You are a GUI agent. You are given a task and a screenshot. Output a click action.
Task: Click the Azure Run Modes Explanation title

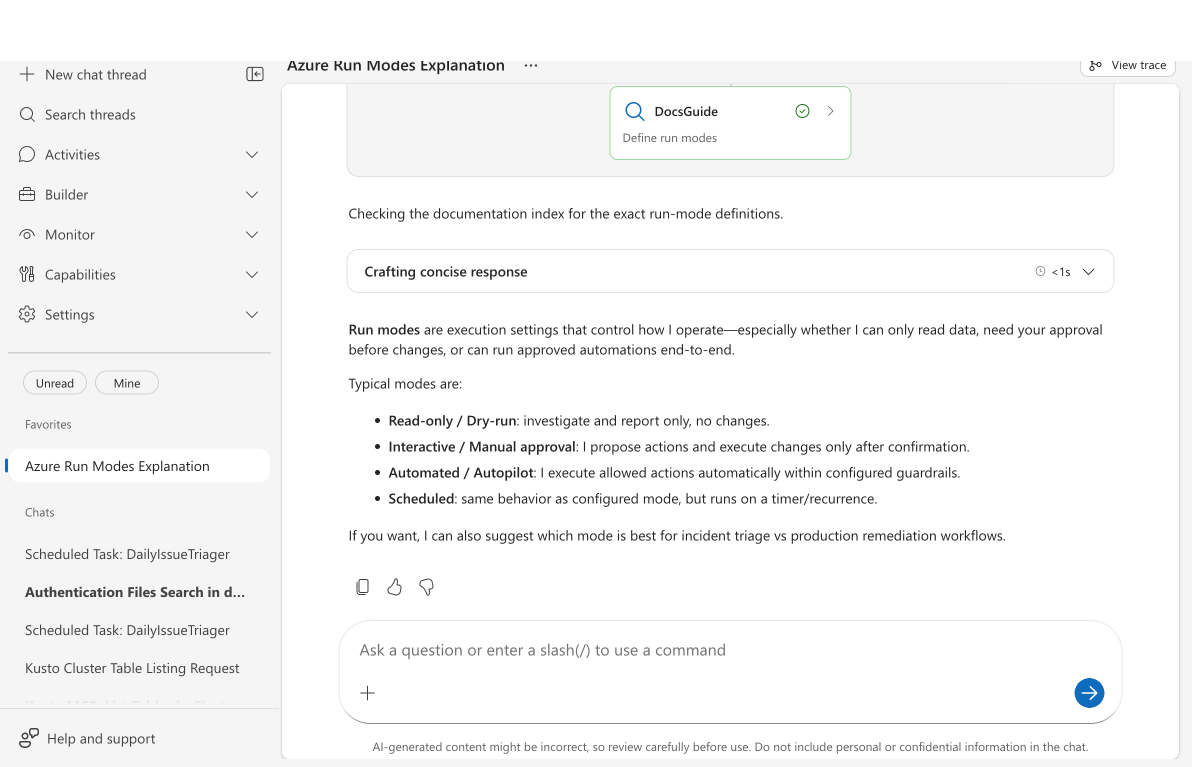point(395,65)
